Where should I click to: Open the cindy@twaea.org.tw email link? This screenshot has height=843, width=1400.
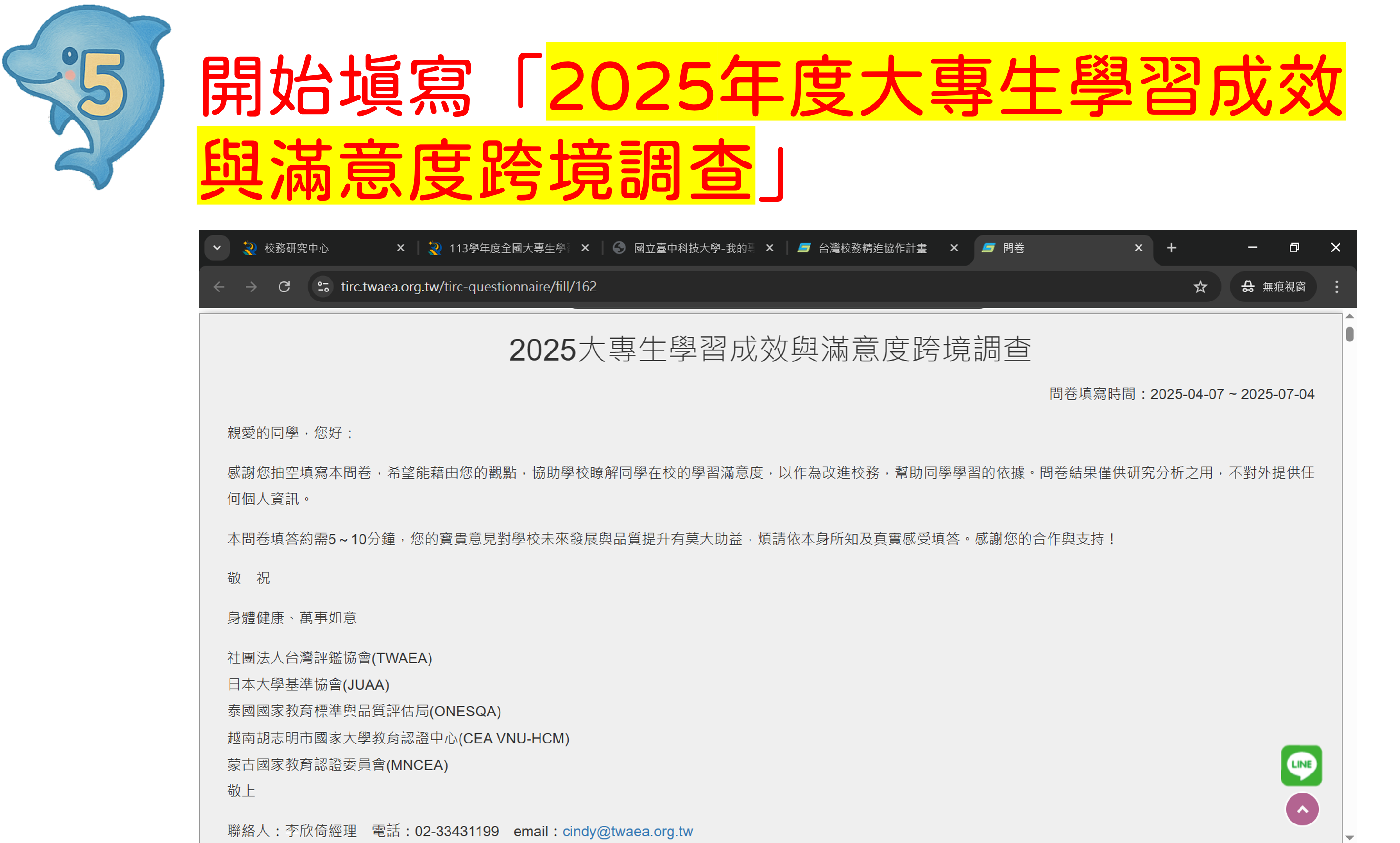(627, 831)
